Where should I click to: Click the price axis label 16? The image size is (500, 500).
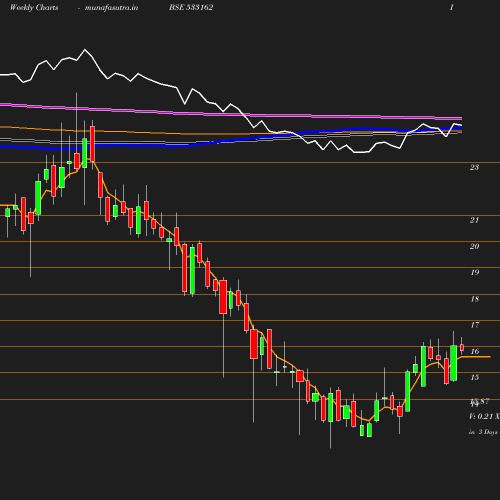pos(474,351)
